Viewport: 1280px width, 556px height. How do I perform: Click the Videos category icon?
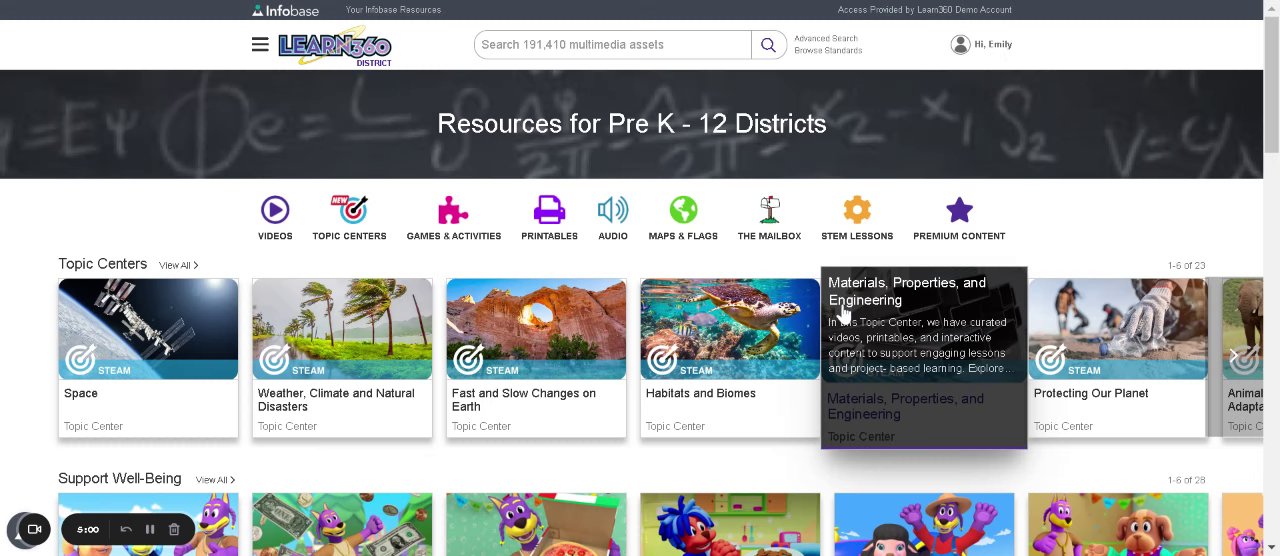(x=275, y=210)
